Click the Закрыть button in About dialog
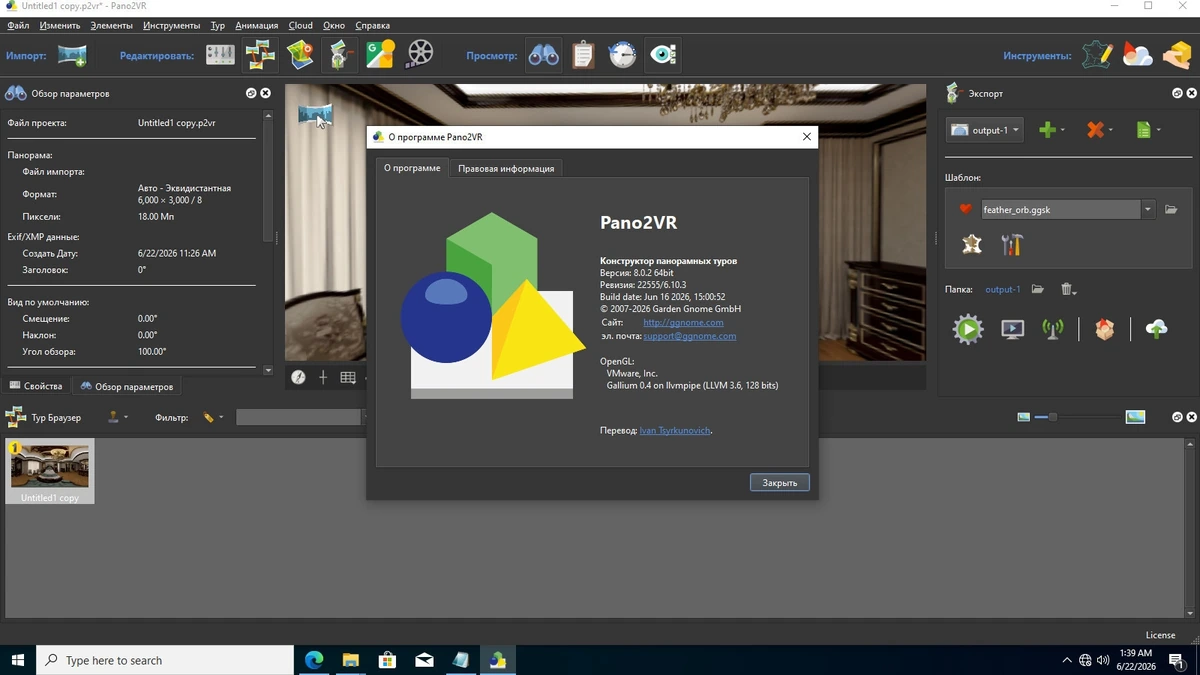 (780, 482)
